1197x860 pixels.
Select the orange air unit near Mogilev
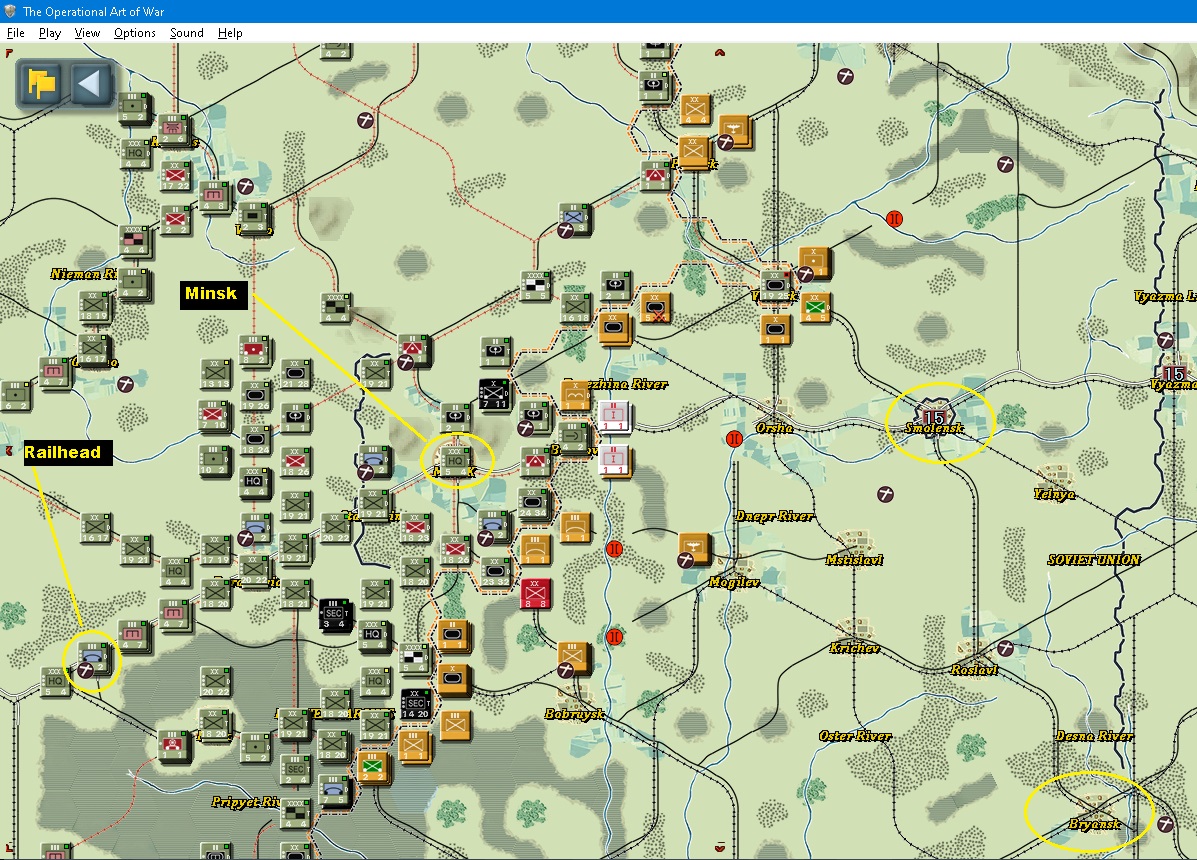(693, 549)
